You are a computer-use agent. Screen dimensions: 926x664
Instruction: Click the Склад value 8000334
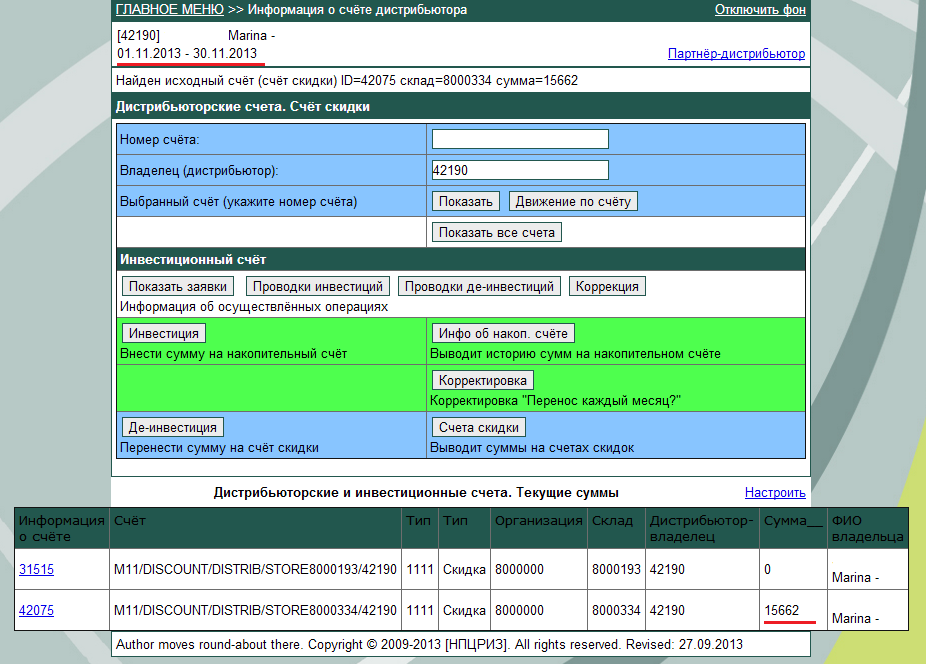[616, 610]
